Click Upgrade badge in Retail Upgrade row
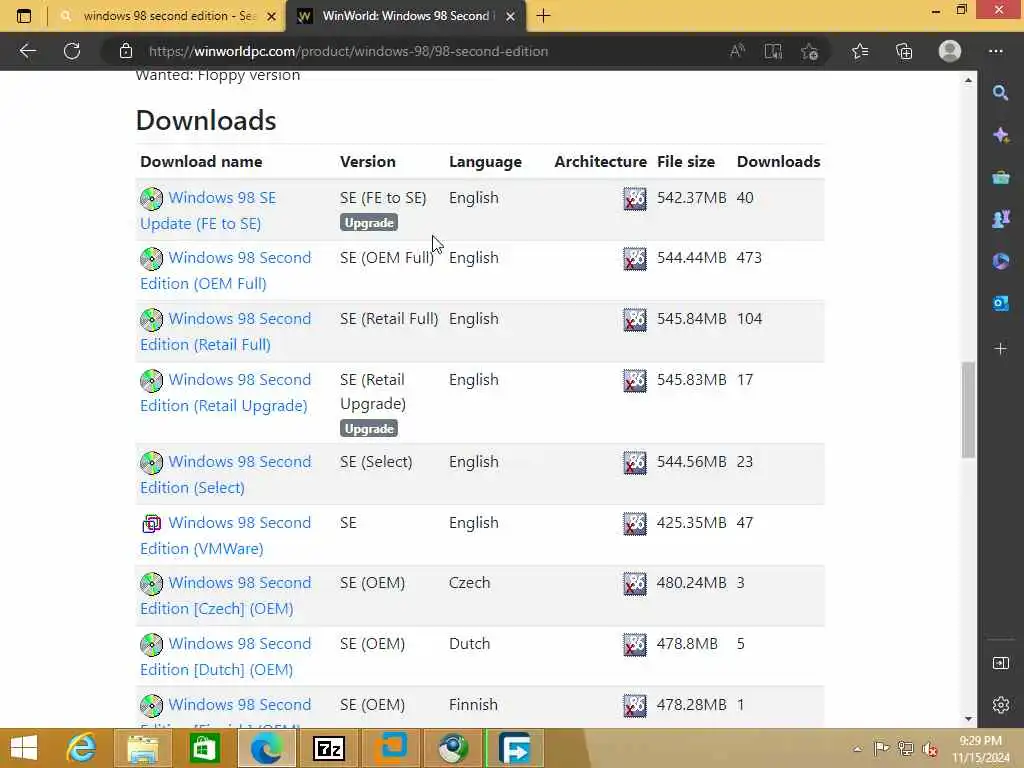This screenshot has height=768, width=1024. 369,428
